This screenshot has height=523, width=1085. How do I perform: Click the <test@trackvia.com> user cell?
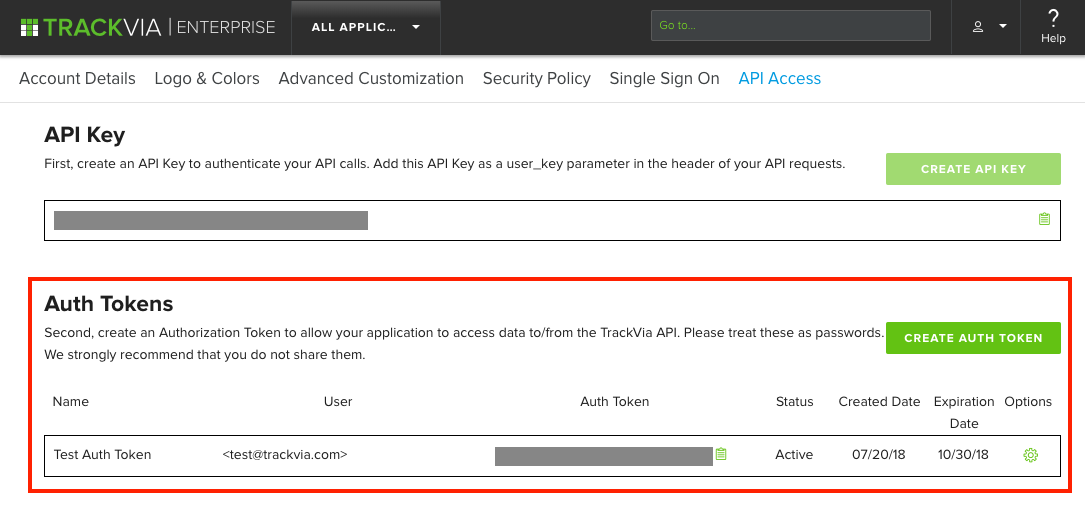coord(284,455)
